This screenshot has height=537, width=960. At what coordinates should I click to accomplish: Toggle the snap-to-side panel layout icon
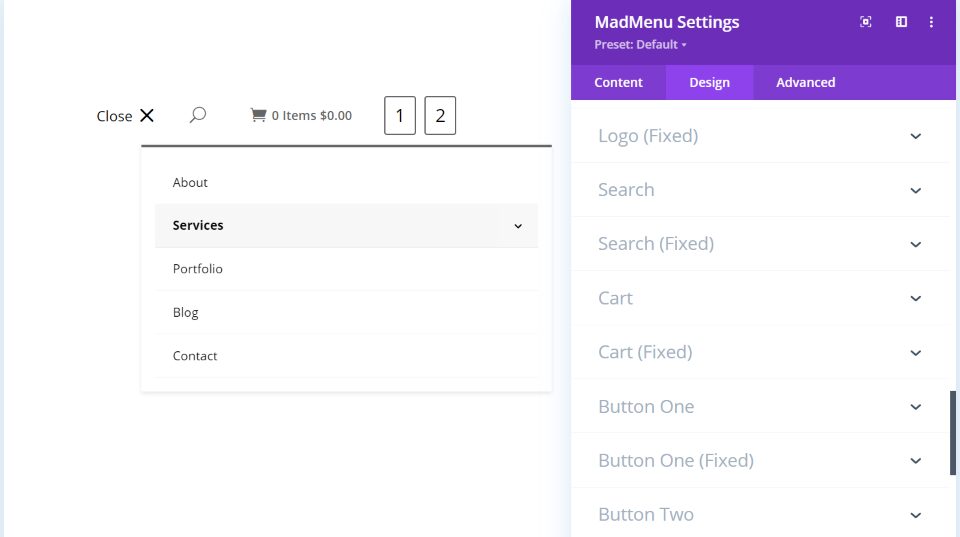coord(901,22)
